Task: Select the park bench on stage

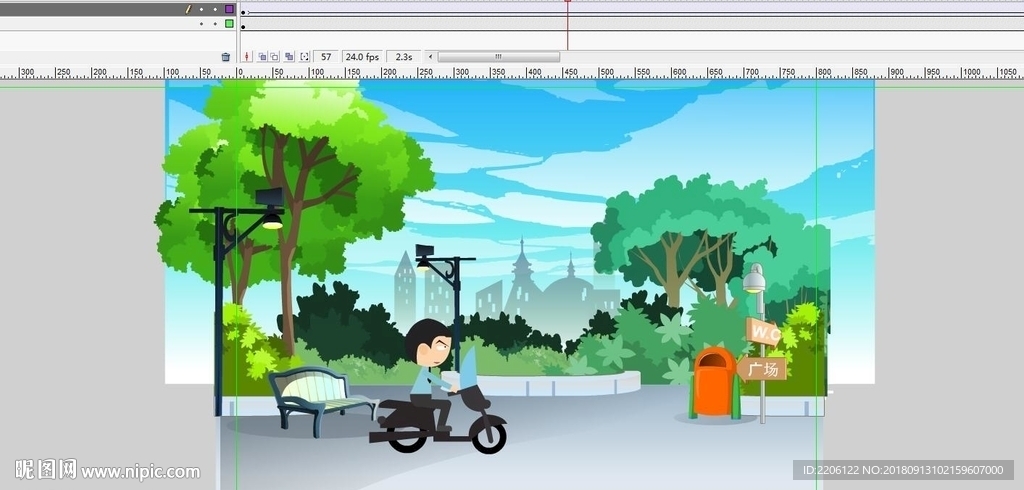Action: pos(323,400)
